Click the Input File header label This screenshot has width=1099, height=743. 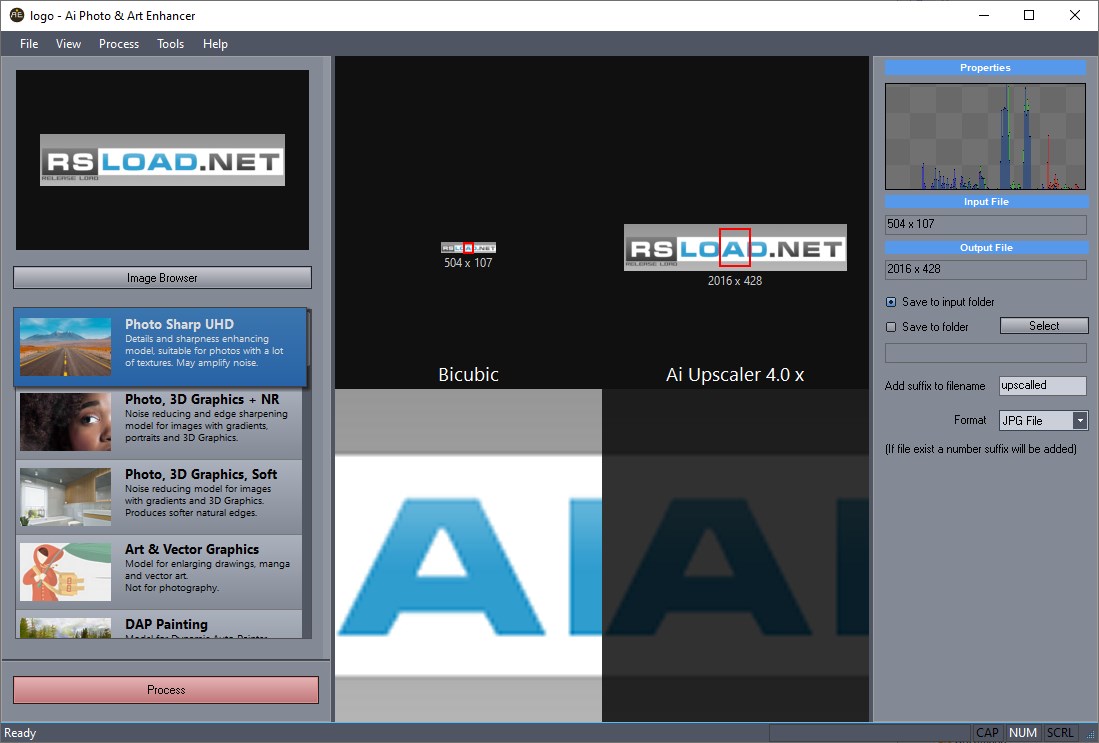[985, 201]
